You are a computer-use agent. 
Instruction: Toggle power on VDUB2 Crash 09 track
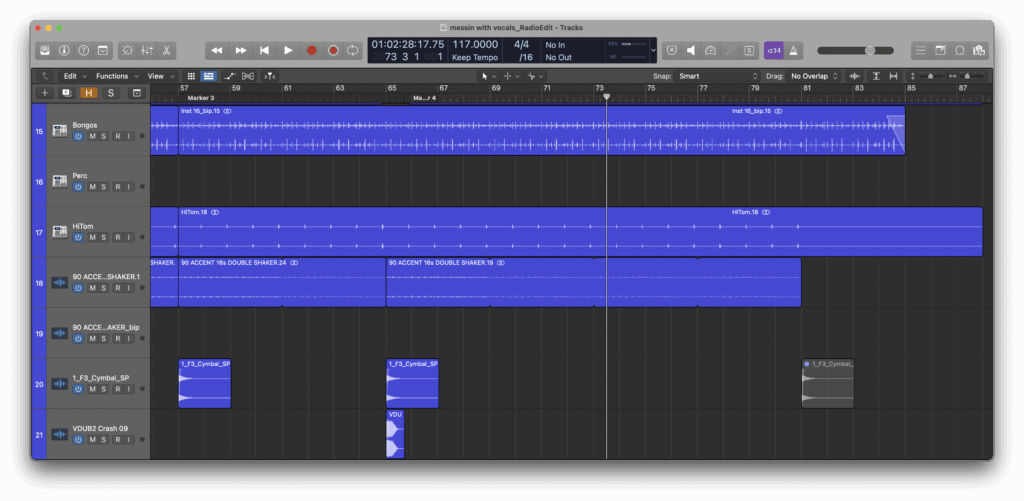click(78, 440)
